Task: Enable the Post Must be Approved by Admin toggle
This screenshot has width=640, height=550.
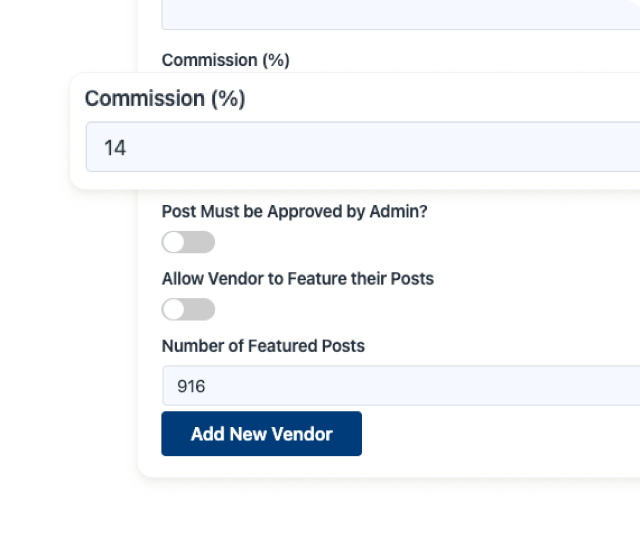Action: coord(188,242)
